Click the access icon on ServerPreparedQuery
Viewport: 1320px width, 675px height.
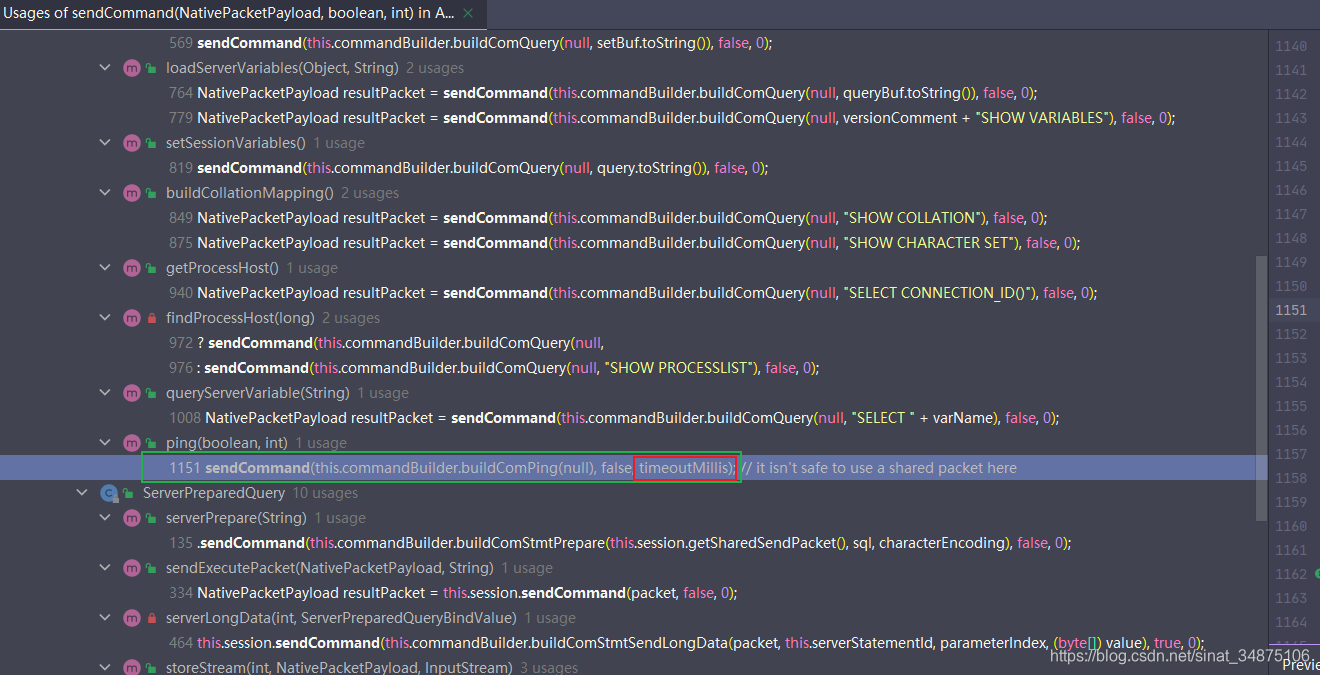(x=128, y=493)
